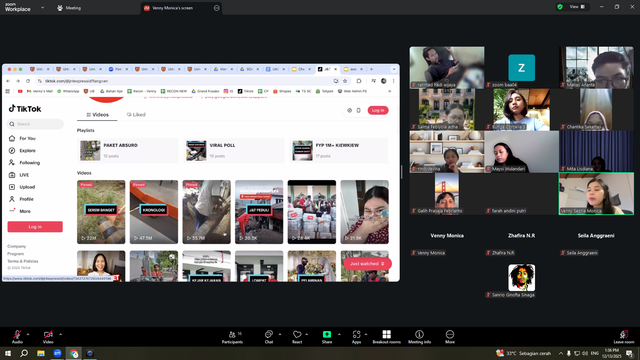Show Meeting info

(x=419, y=336)
